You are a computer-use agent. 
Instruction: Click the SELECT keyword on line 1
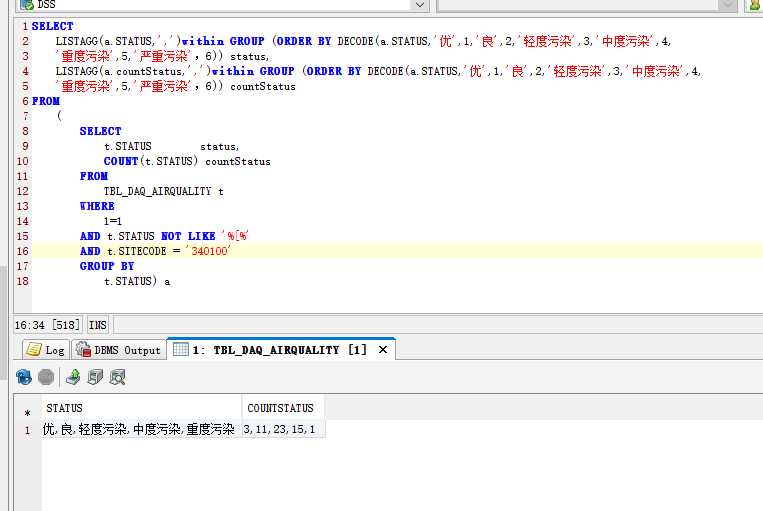coord(53,26)
